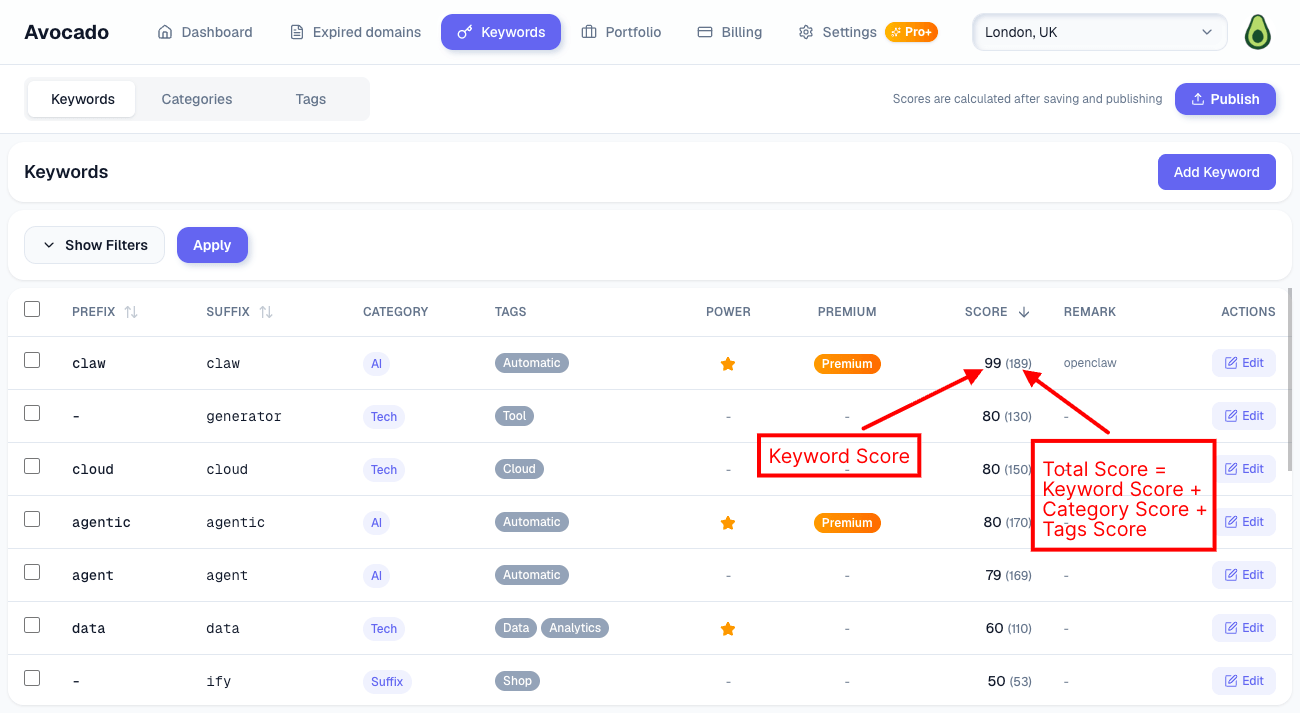Viewport: 1300px width, 713px height.
Task: Click the Apply button
Action: (212, 245)
